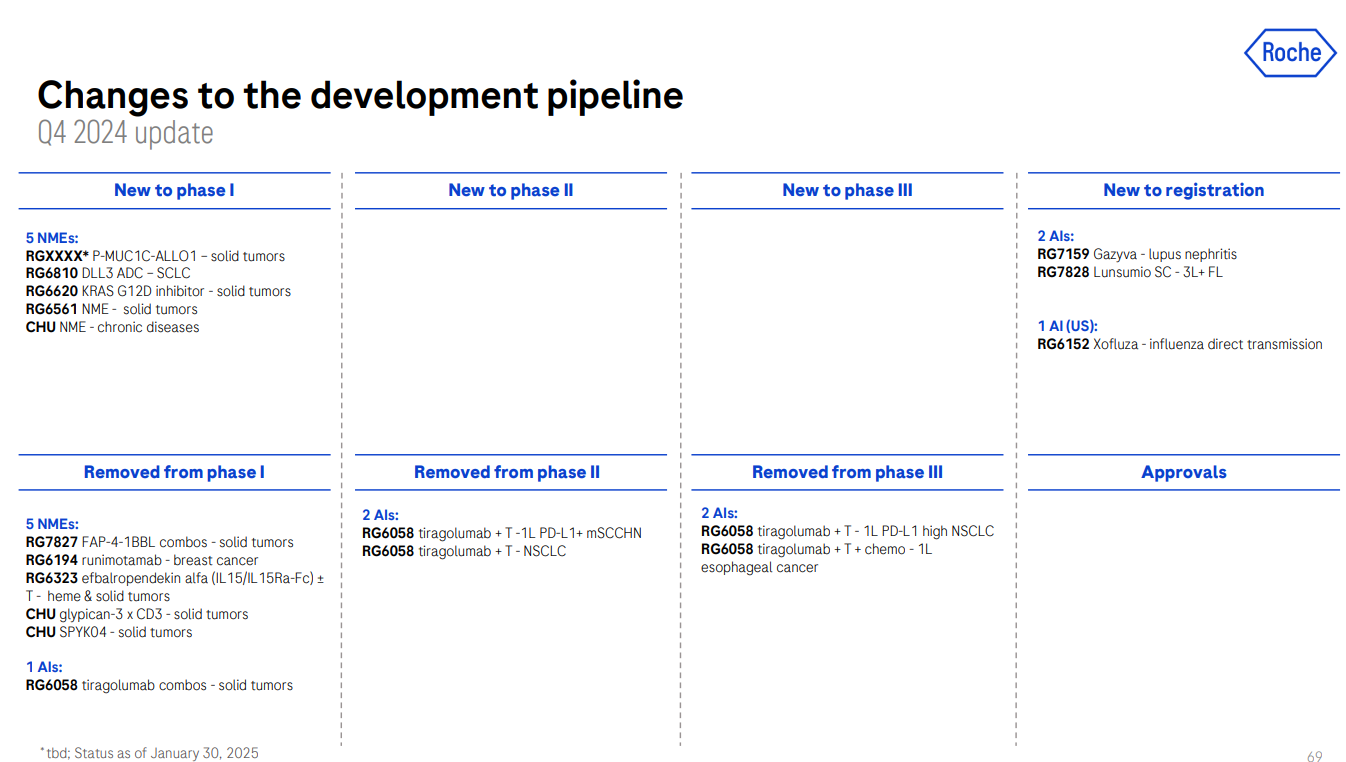1346x762 pixels.
Task: Click the footnote "*tbd; Status as of January 30, 2025"
Action: click(x=149, y=753)
